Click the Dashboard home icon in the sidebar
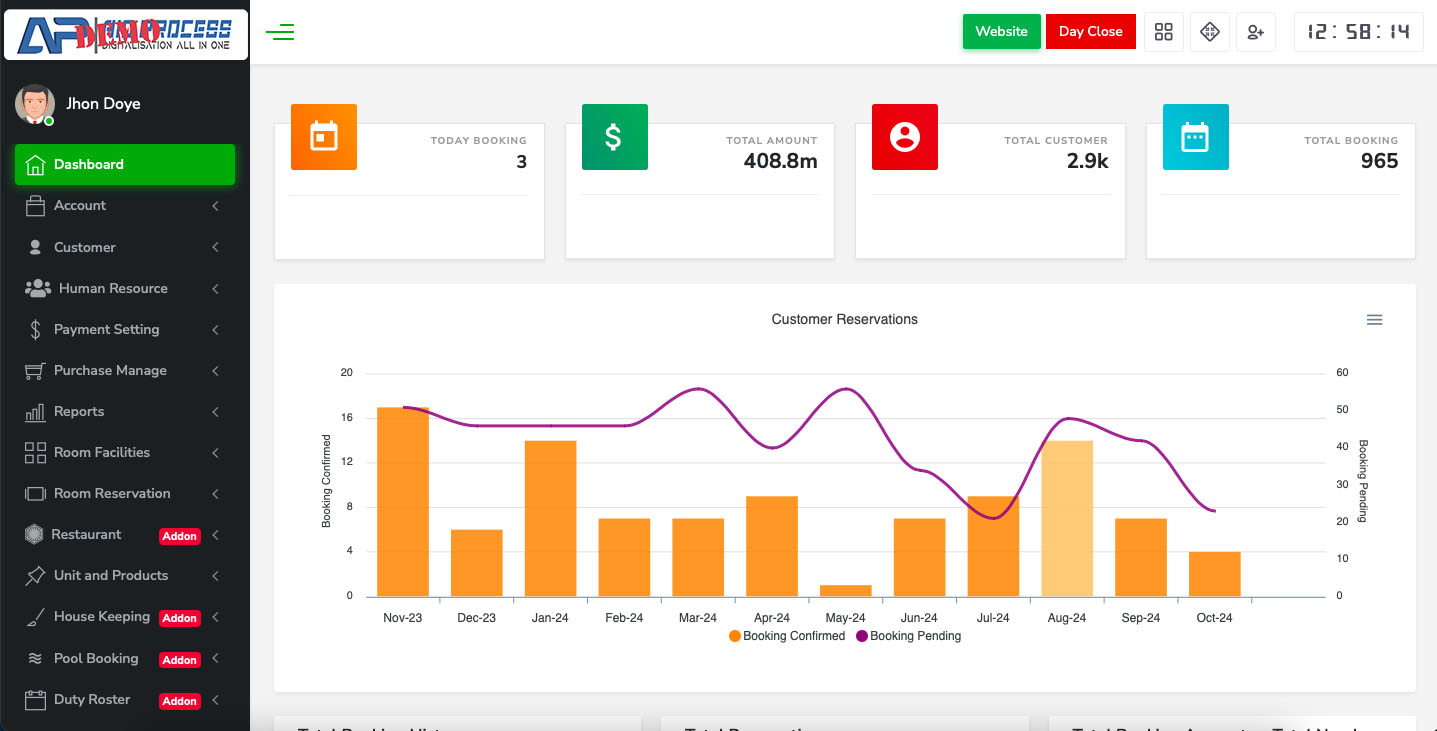 pyautogui.click(x=35, y=165)
